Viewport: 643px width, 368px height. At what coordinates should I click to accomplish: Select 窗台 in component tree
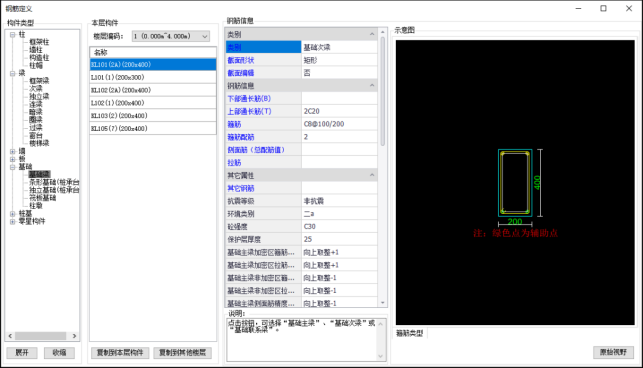(36, 135)
